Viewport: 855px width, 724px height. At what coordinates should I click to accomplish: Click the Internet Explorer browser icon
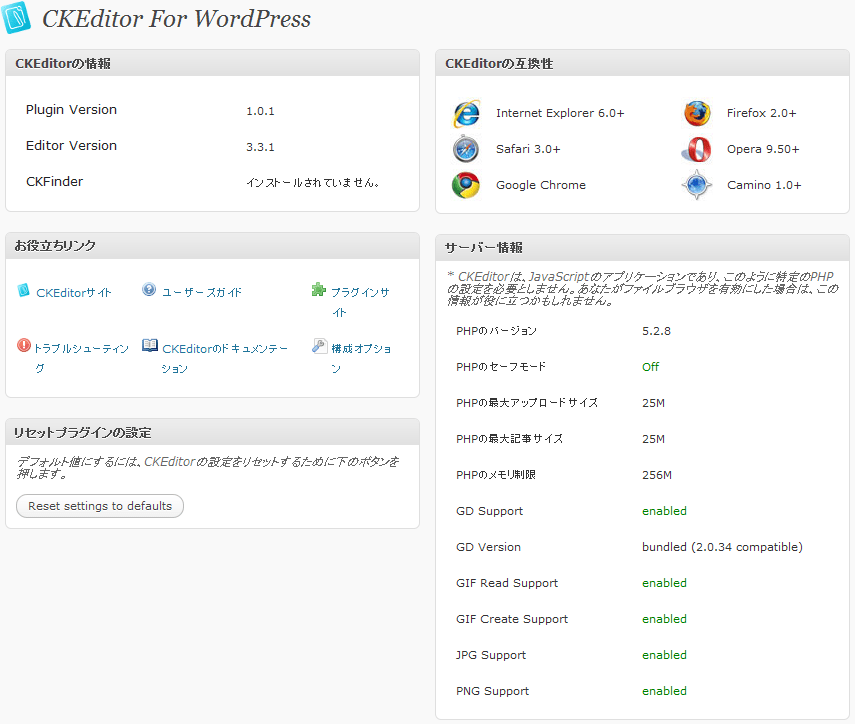click(x=467, y=113)
